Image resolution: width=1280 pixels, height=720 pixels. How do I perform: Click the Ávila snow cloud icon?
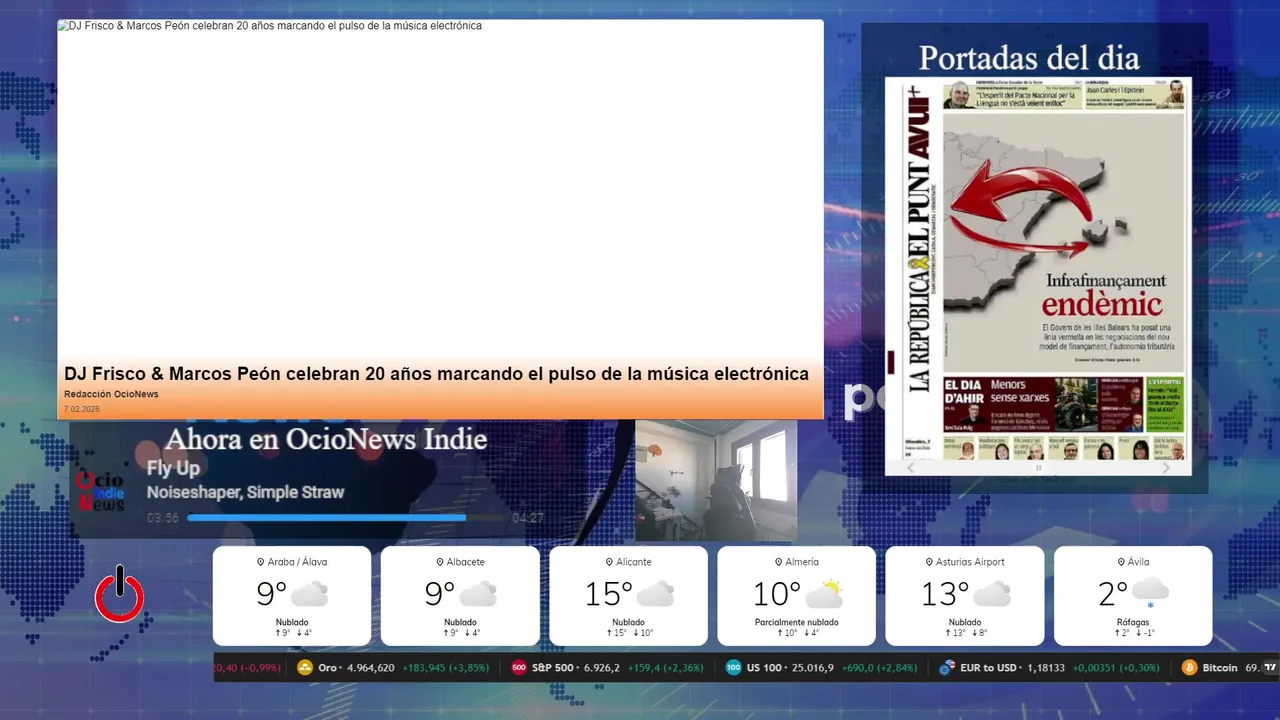click(1150, 593)
